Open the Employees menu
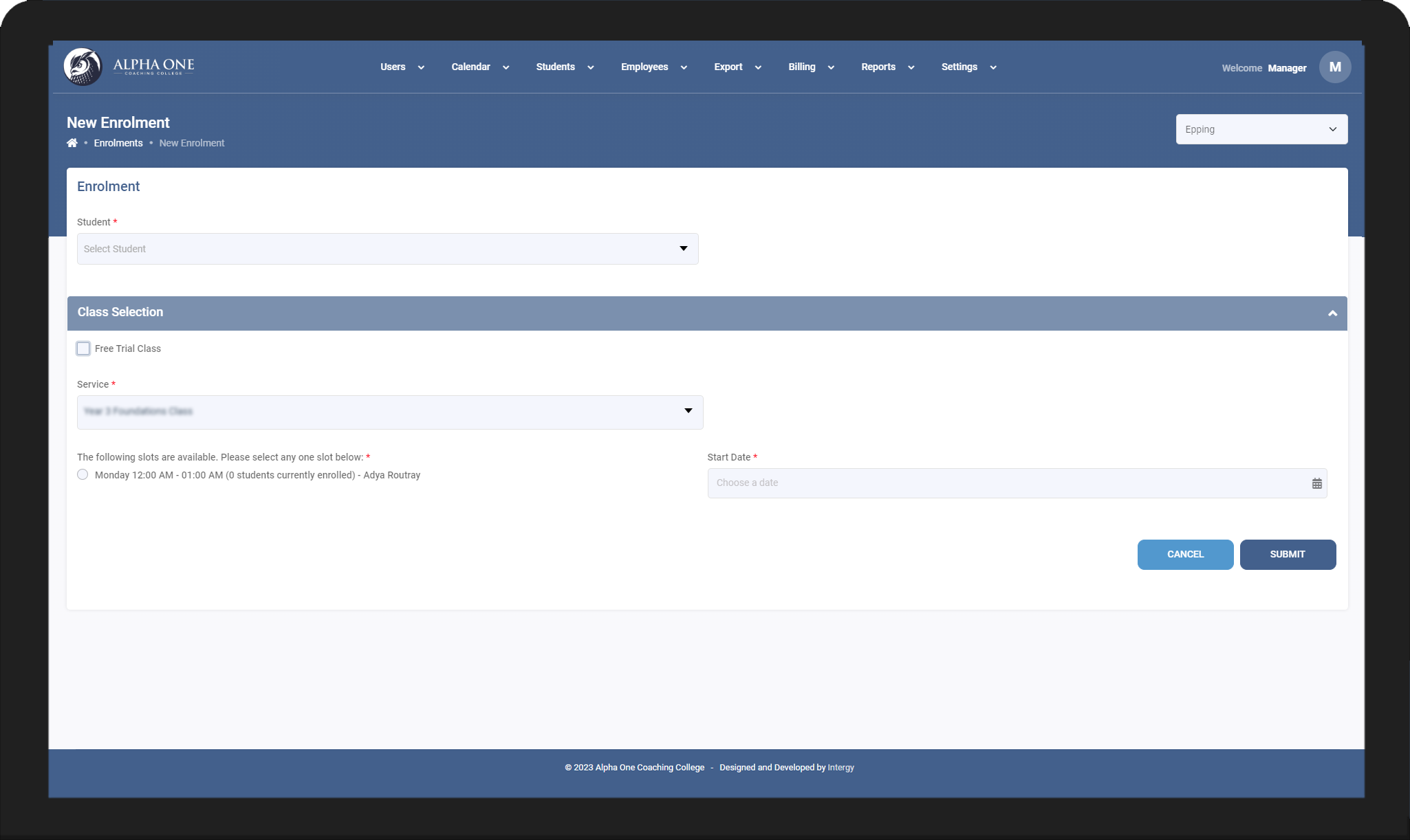 [x=653, y=67]
